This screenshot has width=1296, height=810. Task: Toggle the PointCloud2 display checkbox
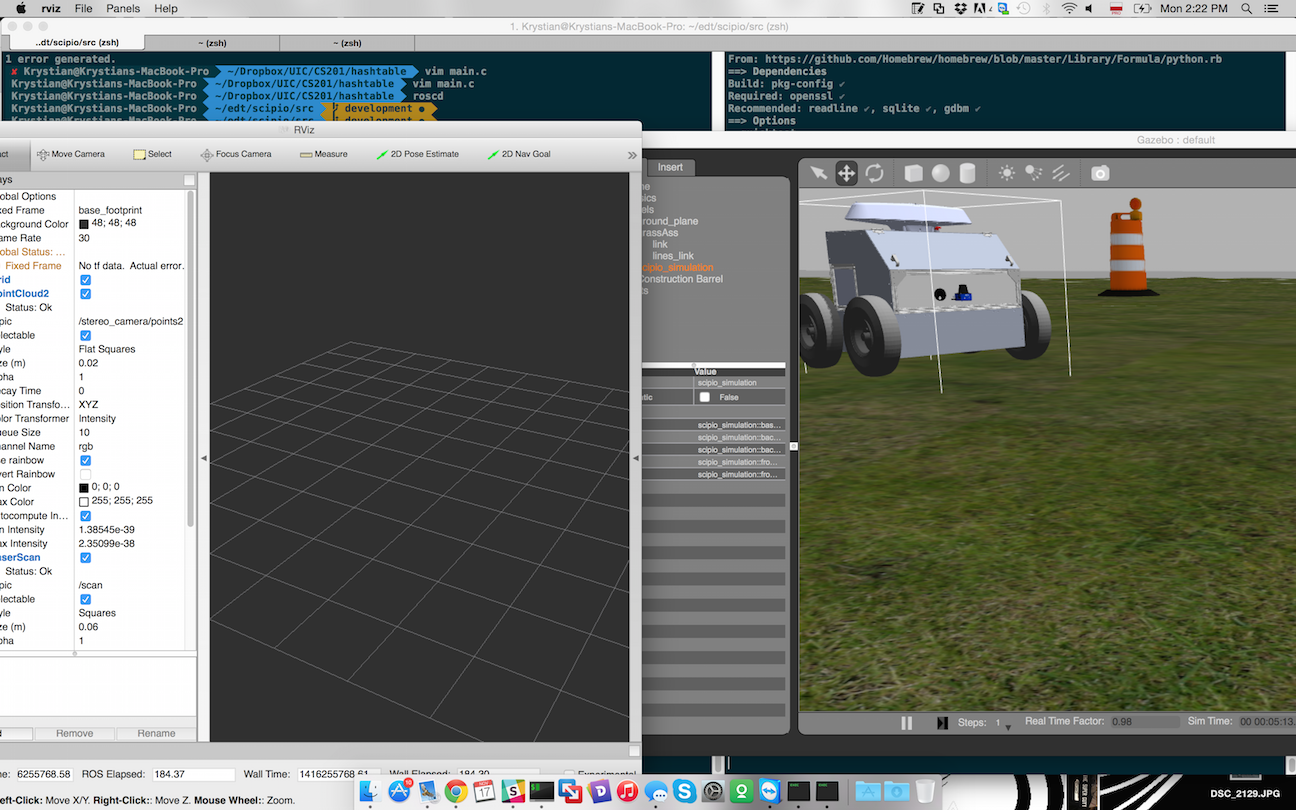tap(85, 294)
